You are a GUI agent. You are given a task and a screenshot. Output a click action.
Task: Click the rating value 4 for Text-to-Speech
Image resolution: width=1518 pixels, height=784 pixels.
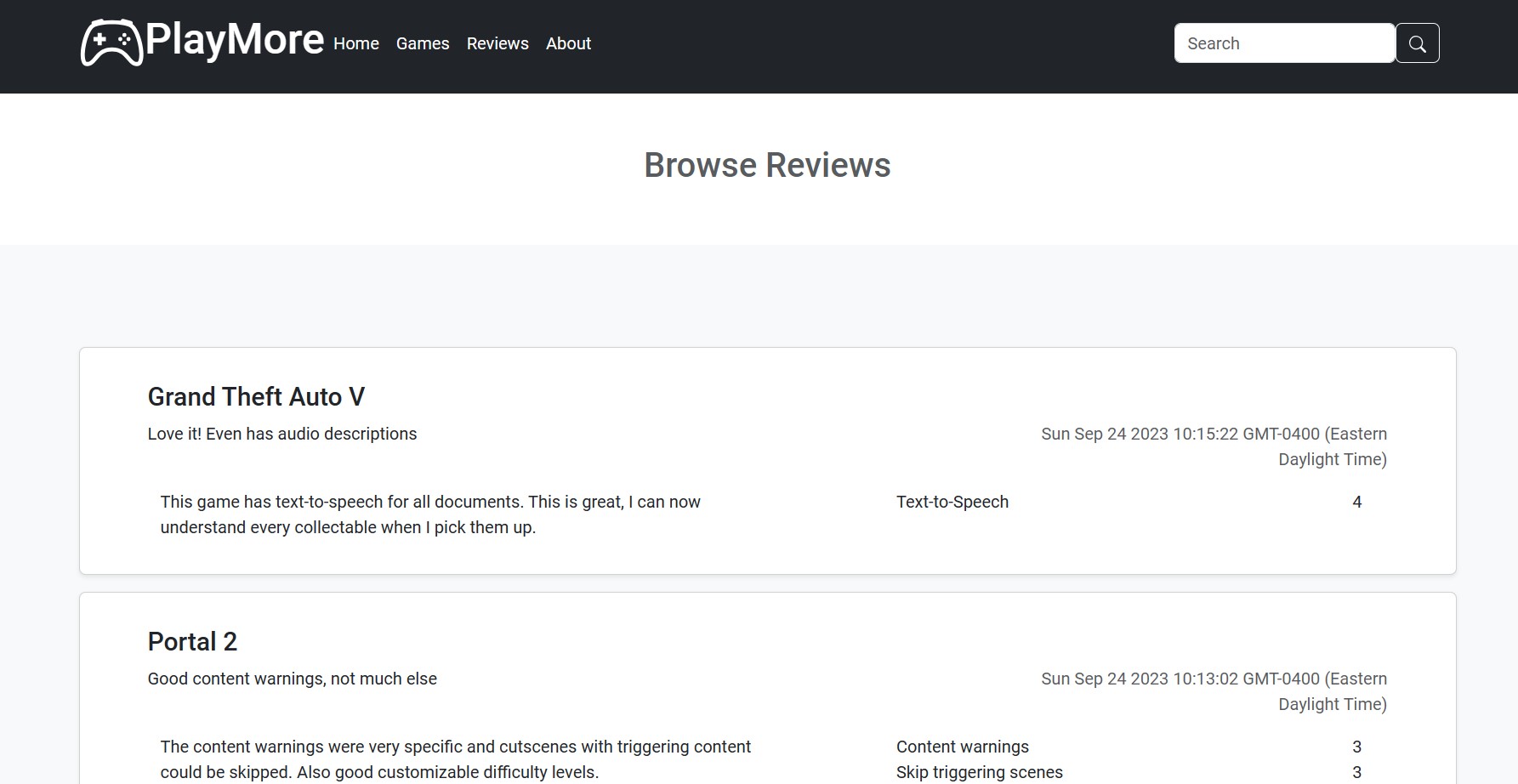[1357, 502]
